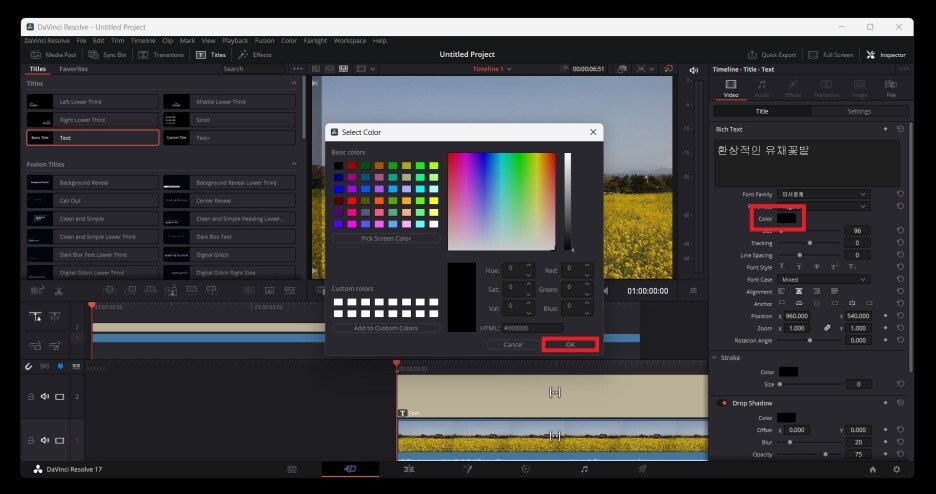
Task: Open Project Manager home icon
Action: coord(873,470)
